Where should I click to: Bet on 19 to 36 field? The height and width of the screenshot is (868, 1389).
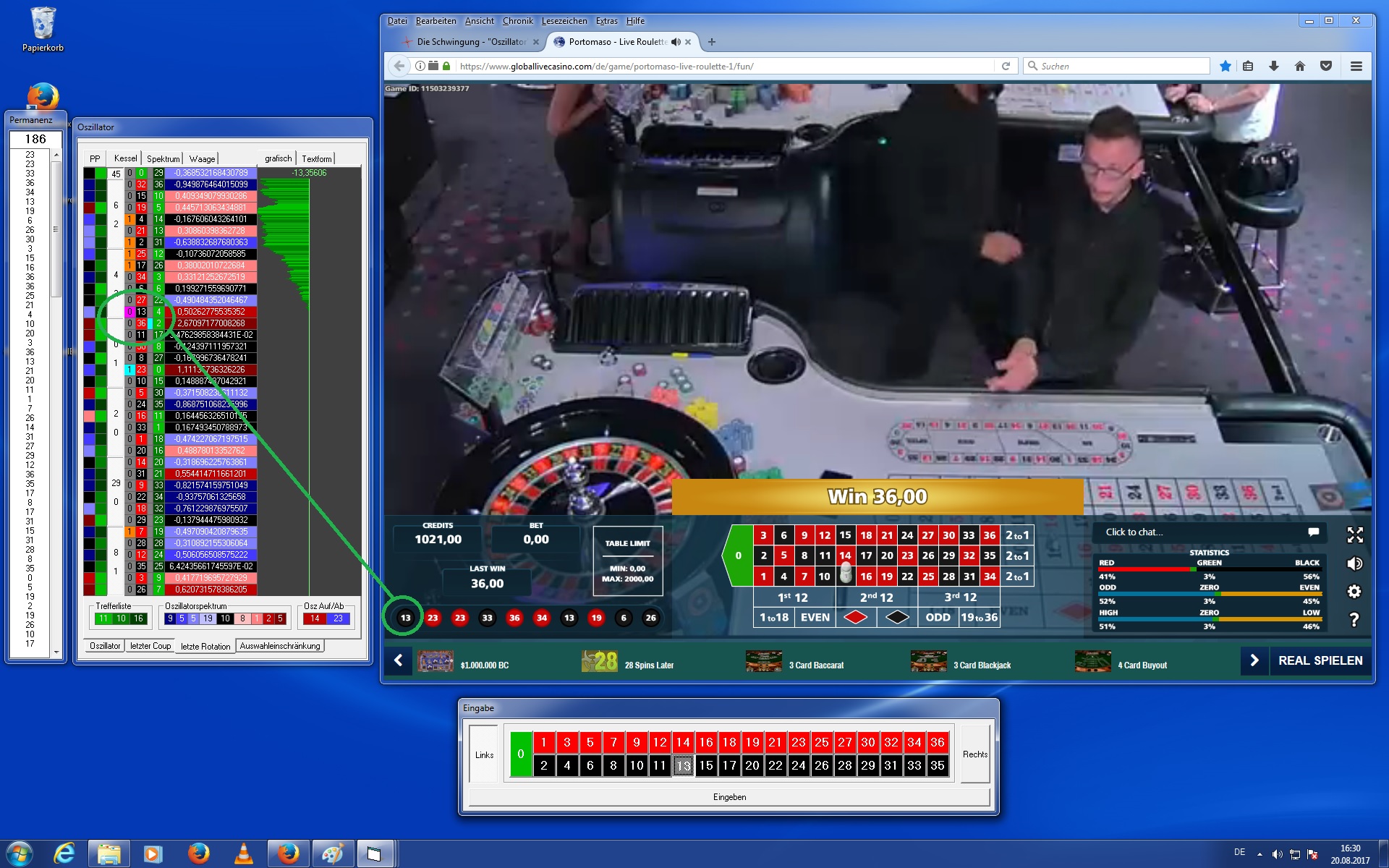(x=980, y=617)
